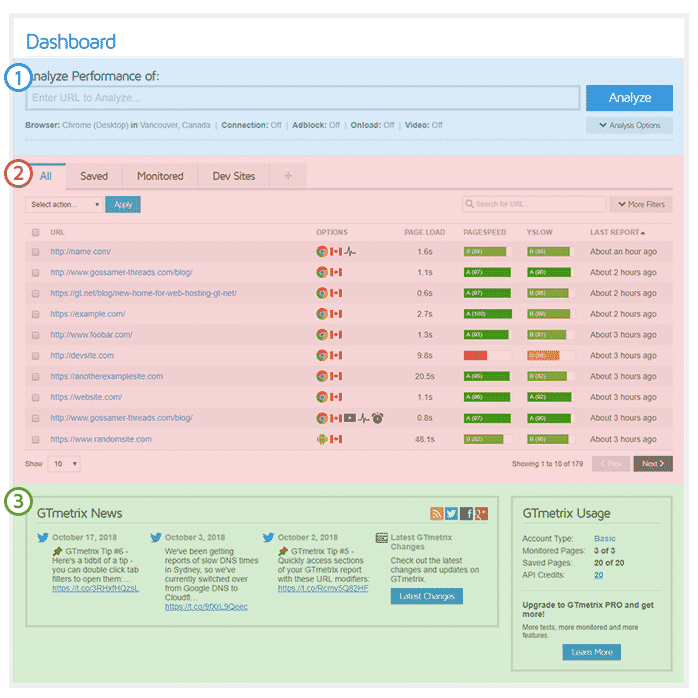This screenshot has height=698, width=698.
Task: Check the box for the gt.net blog URL
Action: point(36,293)
